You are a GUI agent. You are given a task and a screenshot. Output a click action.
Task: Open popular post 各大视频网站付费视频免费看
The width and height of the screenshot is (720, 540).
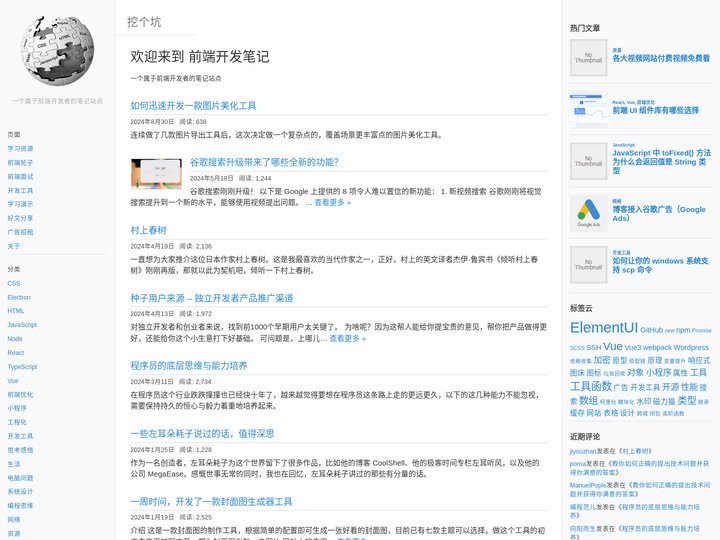click(x=661, y=58)
